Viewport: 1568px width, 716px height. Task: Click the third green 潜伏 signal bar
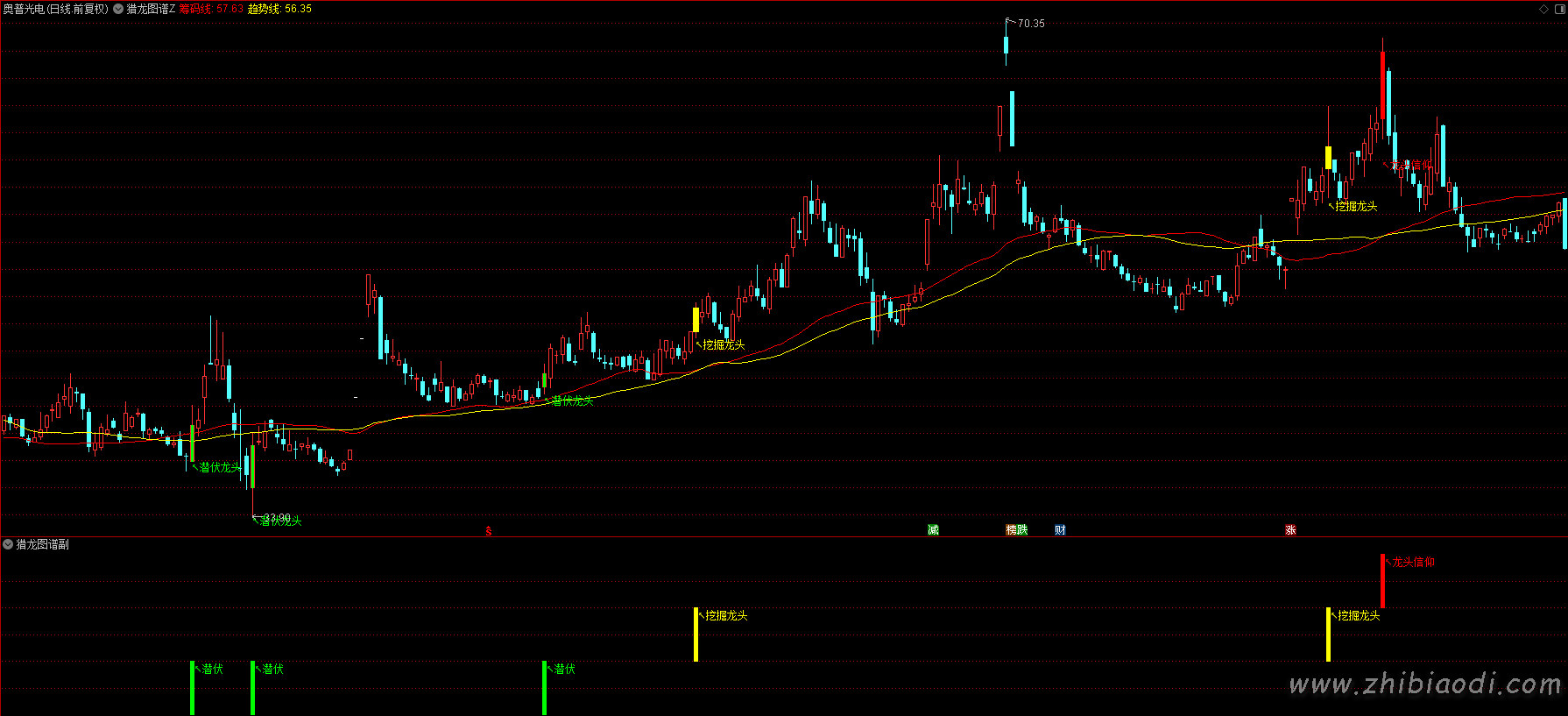pos(544,688)
